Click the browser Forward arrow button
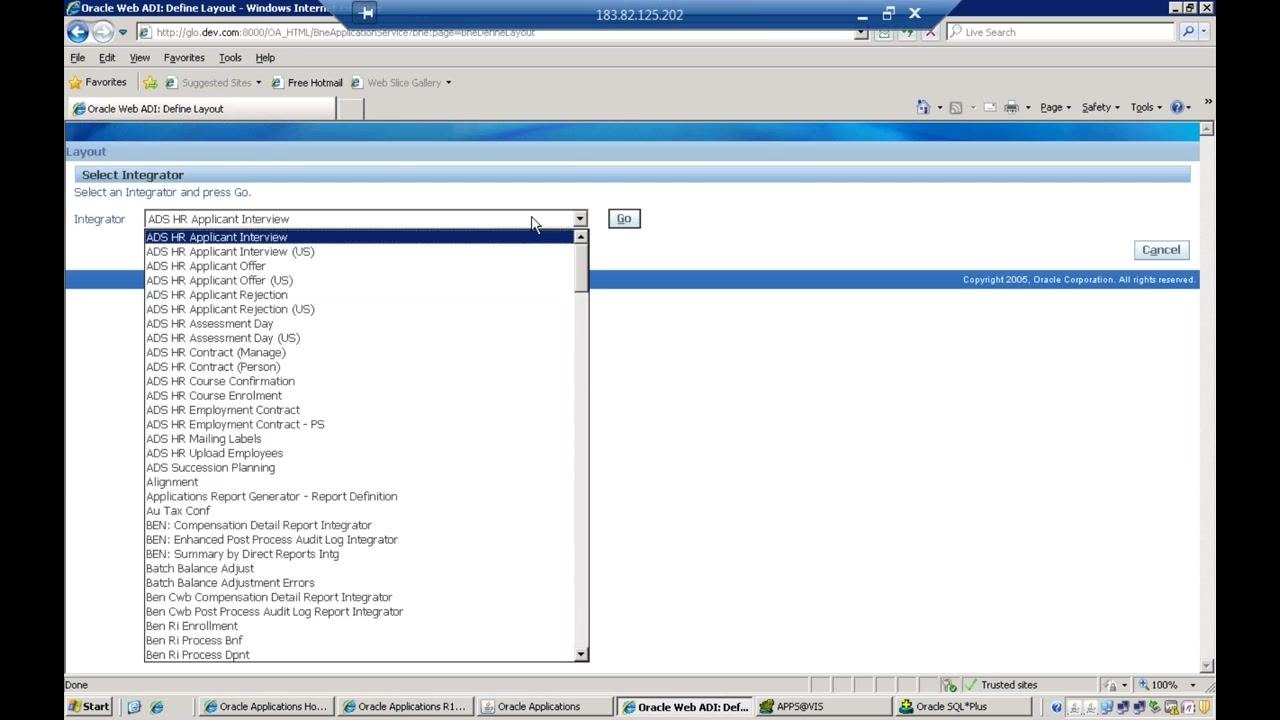The width and height of the screenshot is (1280, 720). pos(102,32)
